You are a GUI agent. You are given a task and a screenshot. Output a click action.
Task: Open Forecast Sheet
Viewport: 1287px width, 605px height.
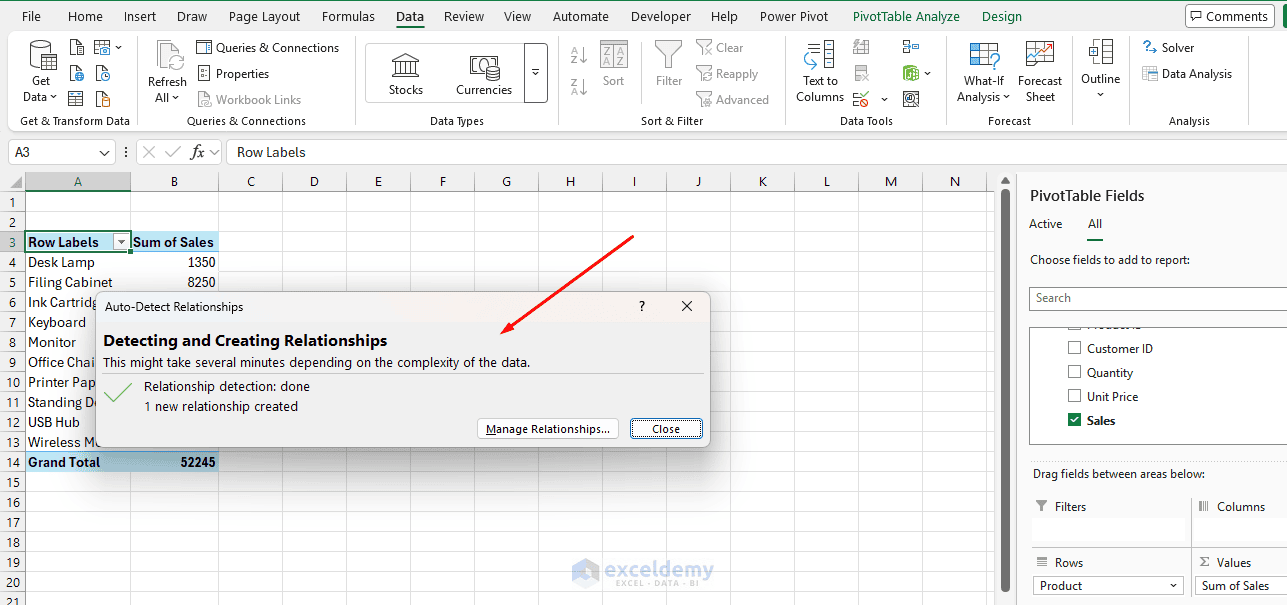click(x=1040, y=72)
